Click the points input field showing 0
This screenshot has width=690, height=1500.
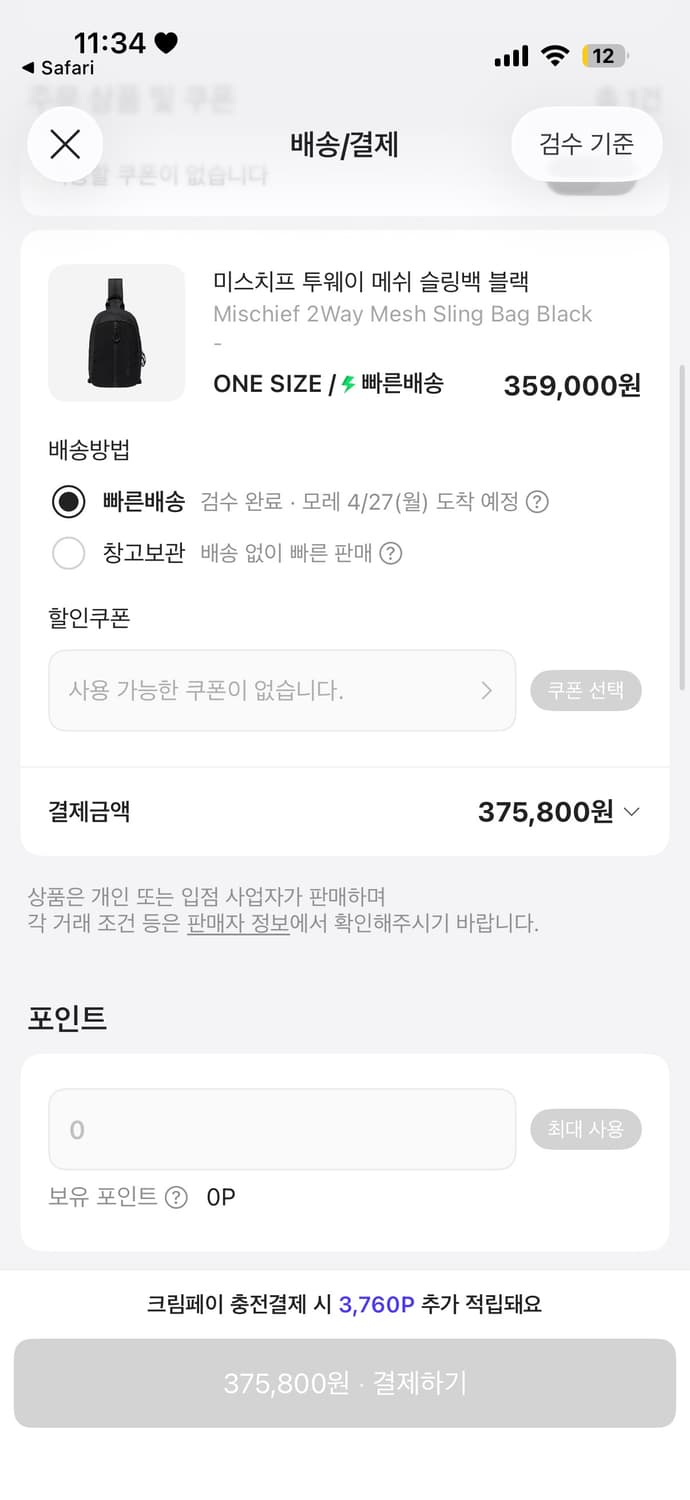tap(282, 1129)
